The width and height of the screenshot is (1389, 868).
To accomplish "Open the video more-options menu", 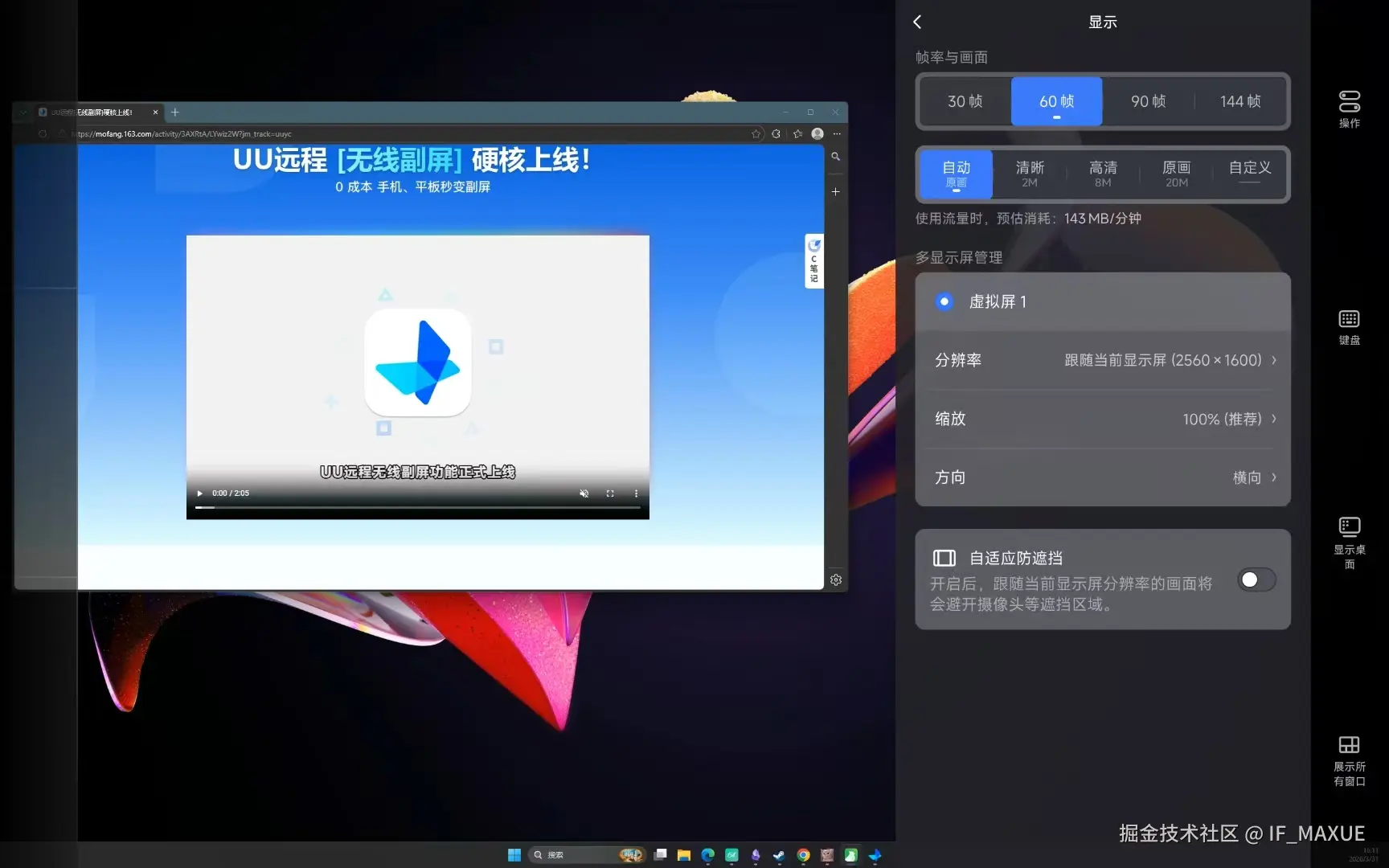I will (x=636, y=493).
